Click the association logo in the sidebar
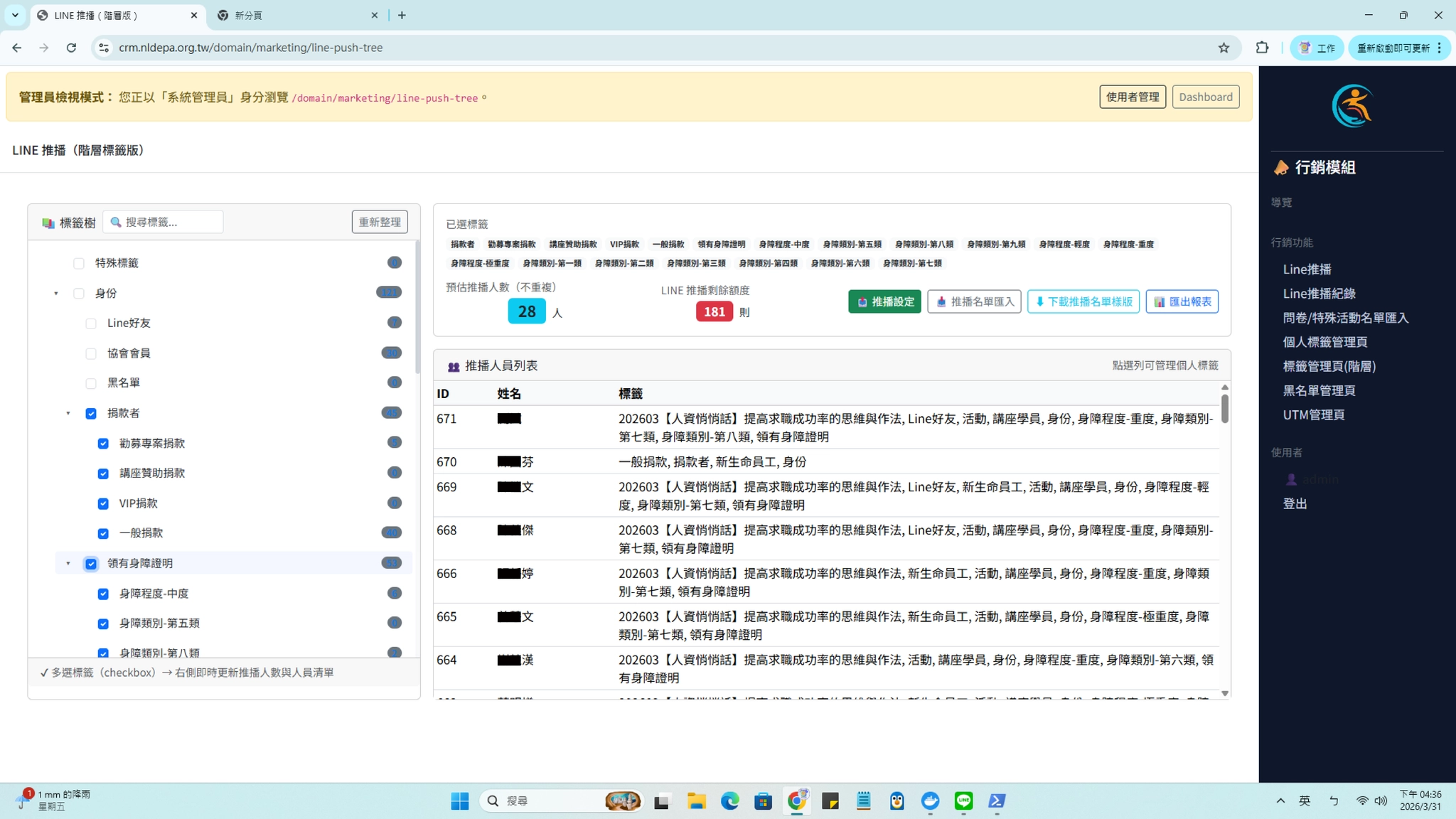The height and width of the screenshot is (819, 1456). pos(1352,106)
